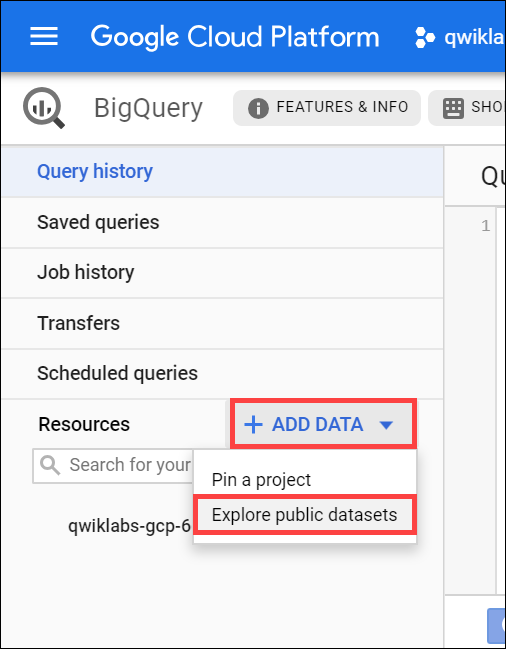
Task: View Scheduled queries
Action: click(222, 373)
